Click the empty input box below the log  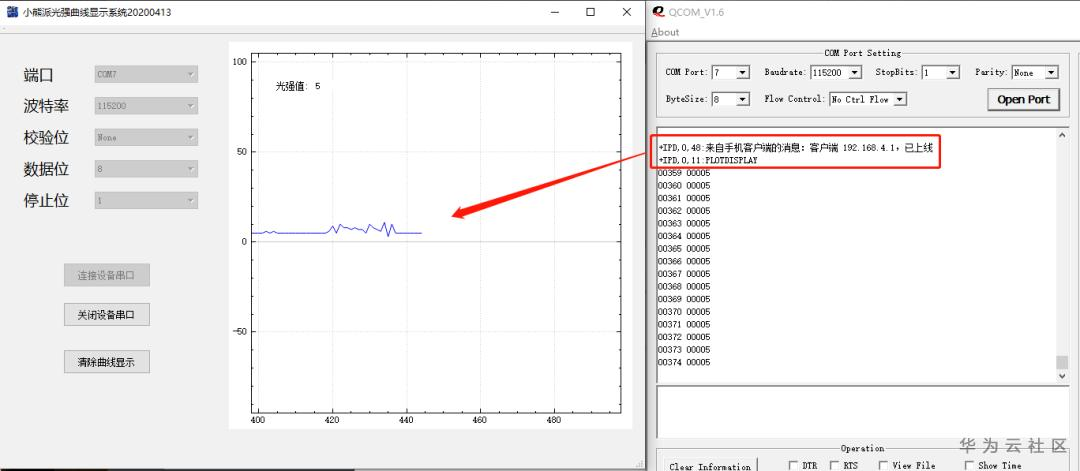(862, 412)
